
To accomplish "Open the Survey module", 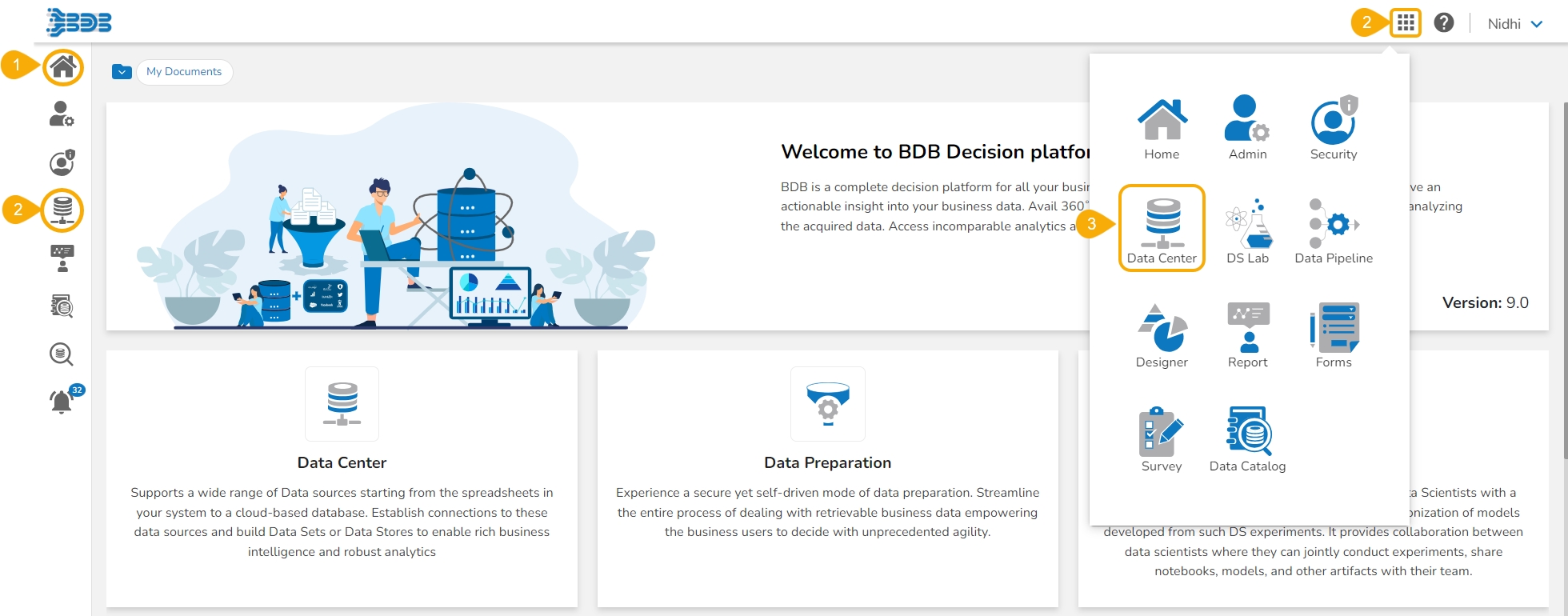I will (x=1162, y=439).
